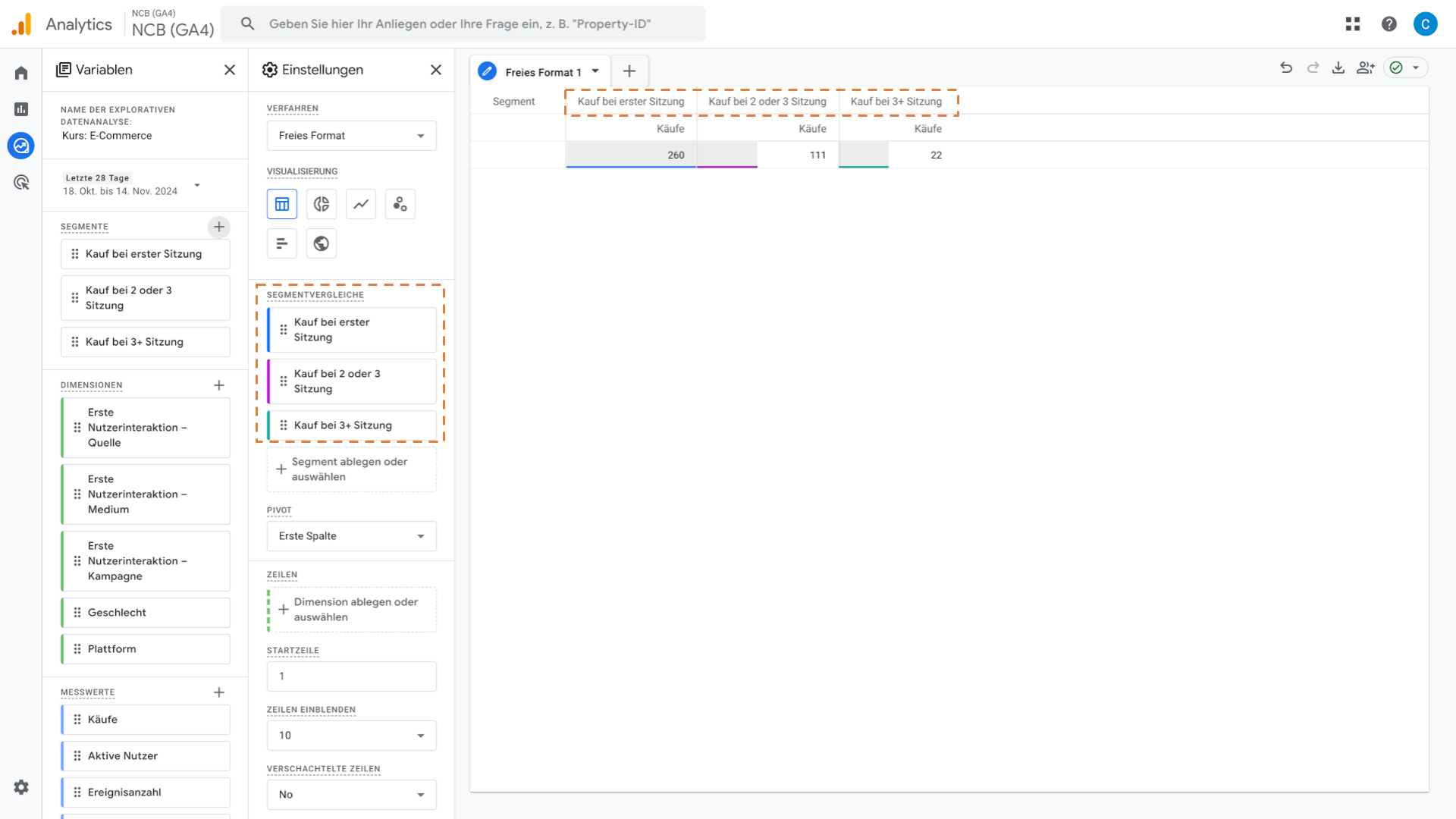Click the share exploration icon

[1366, 67]
